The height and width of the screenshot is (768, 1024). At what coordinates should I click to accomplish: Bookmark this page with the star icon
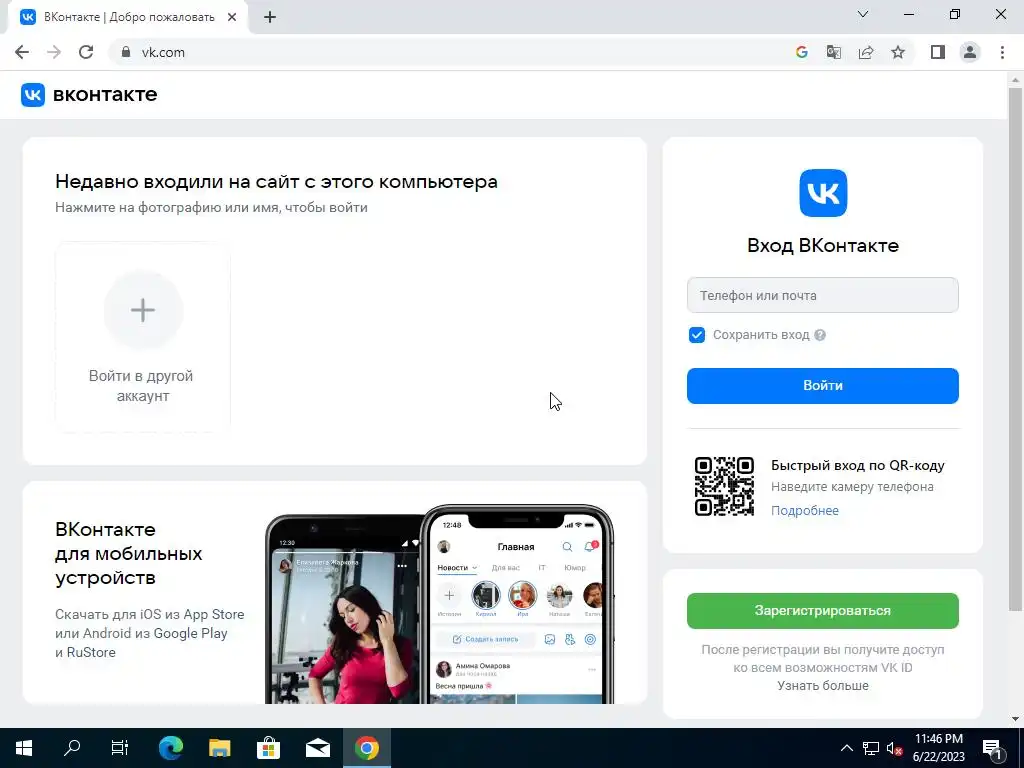pyautogui.click(x=898, y=52)
